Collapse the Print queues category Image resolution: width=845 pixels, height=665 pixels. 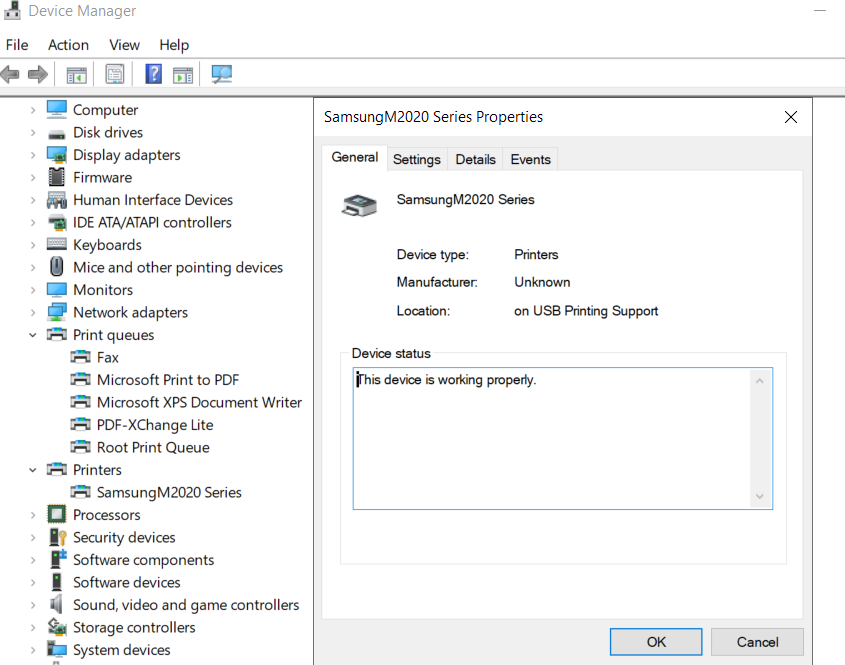(33, 335)
